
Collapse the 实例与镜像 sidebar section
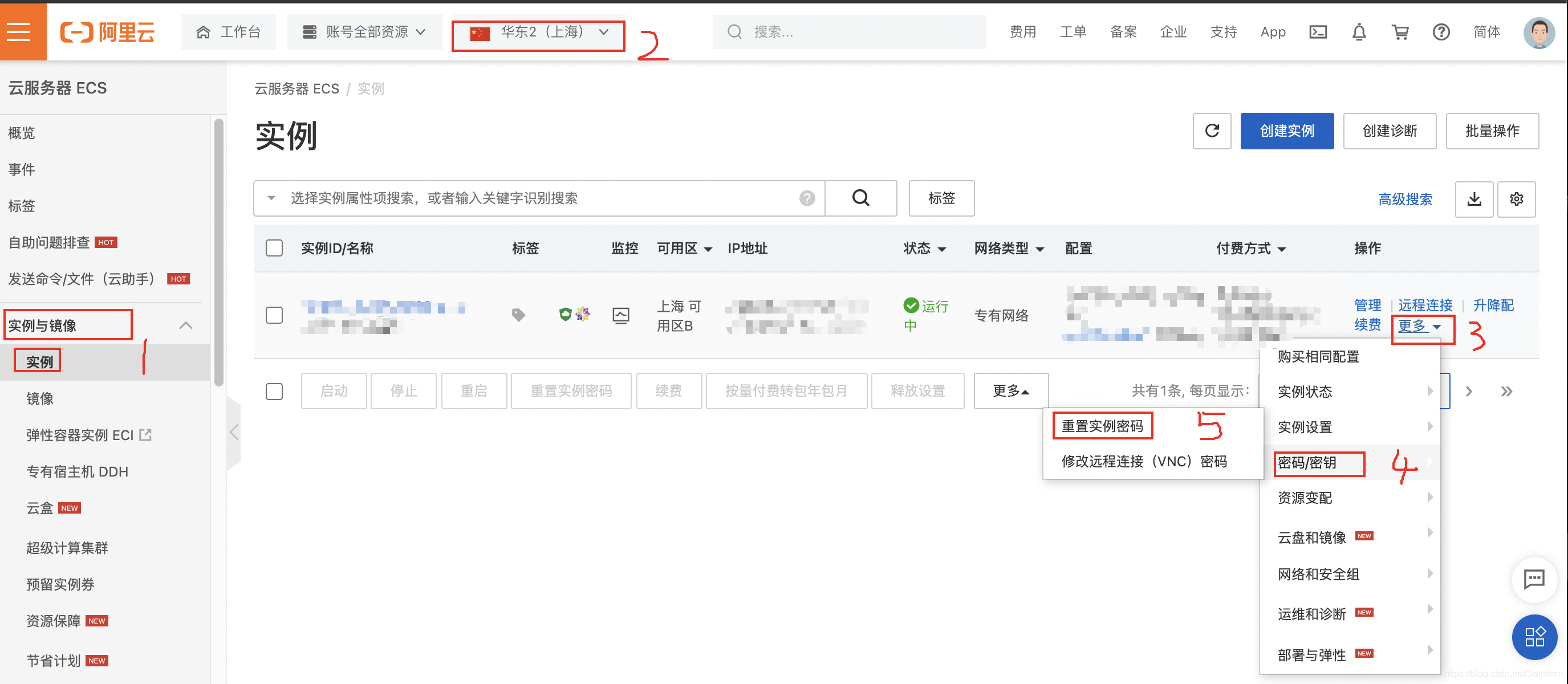click(186, 325)
